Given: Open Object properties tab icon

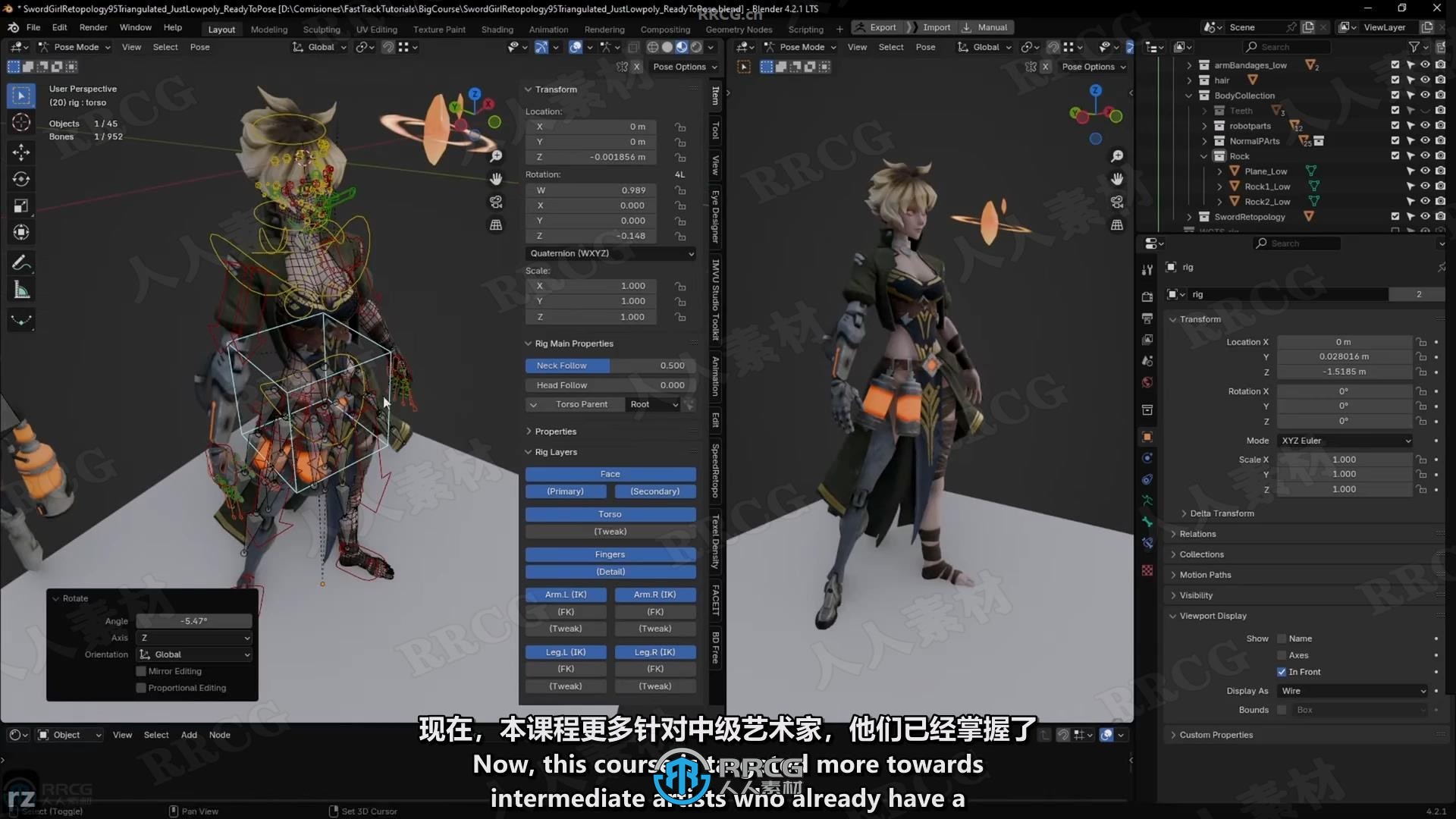Looking at the screenshot, I should (x=1147, y=437).
